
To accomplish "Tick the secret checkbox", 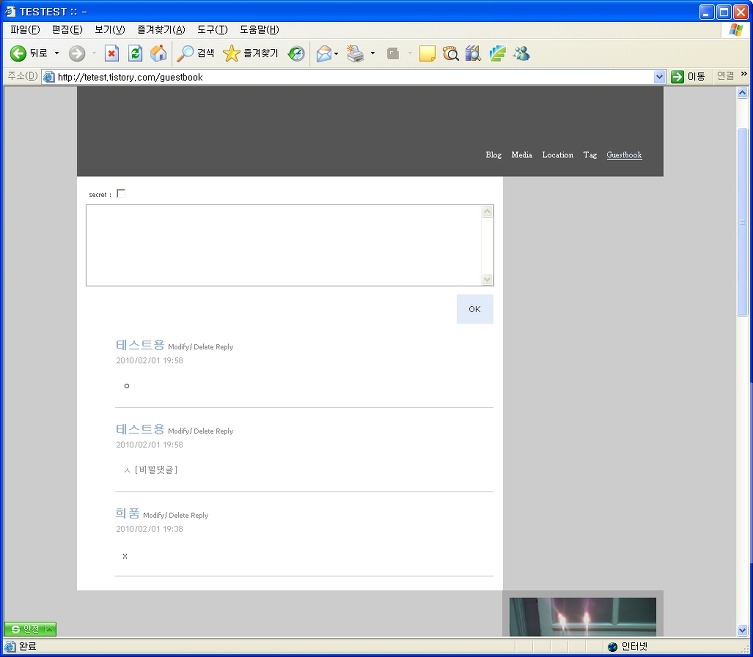I will click(x=121, y=194).
